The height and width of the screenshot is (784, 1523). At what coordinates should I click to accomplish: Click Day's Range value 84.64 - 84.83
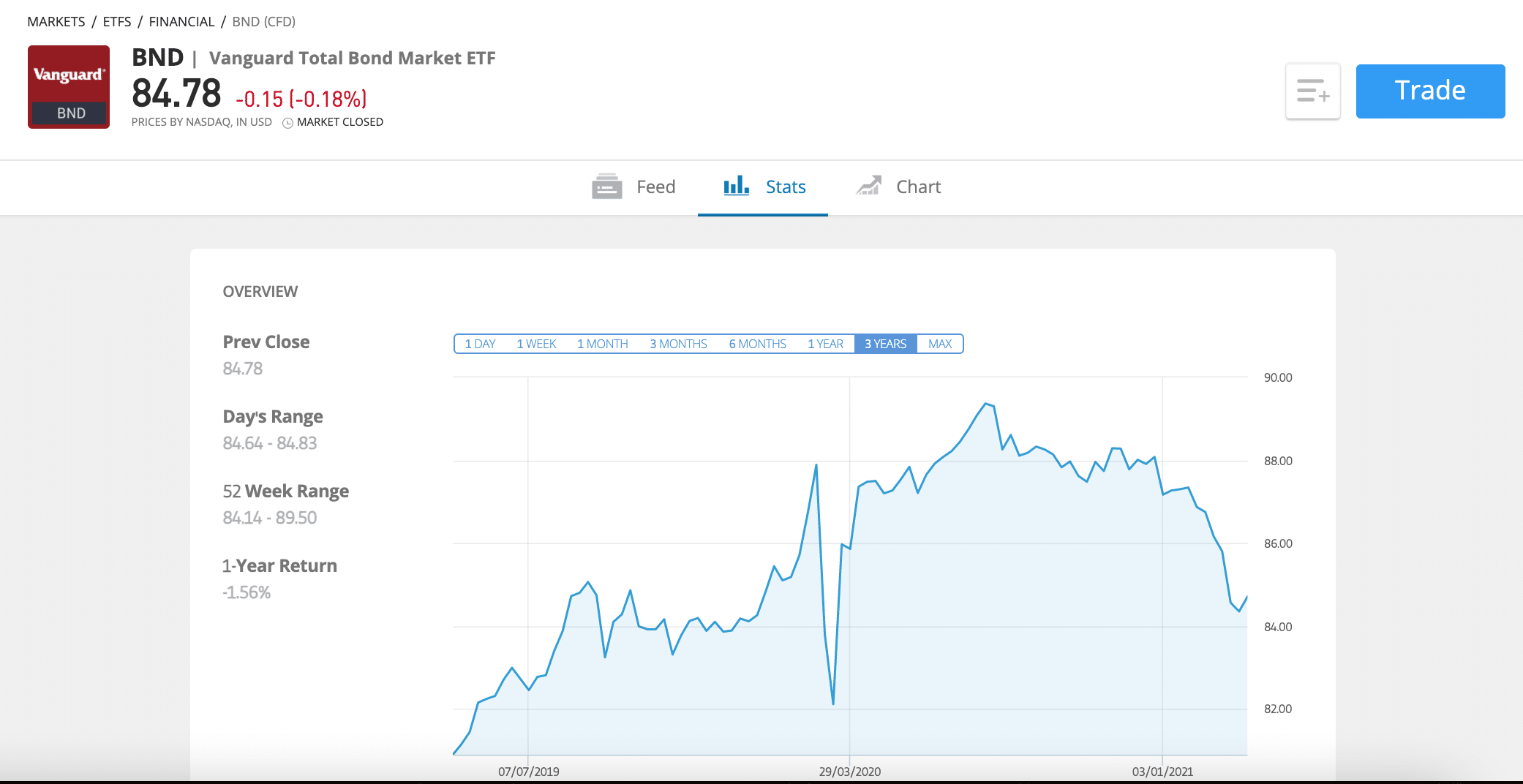pos(269,443)
